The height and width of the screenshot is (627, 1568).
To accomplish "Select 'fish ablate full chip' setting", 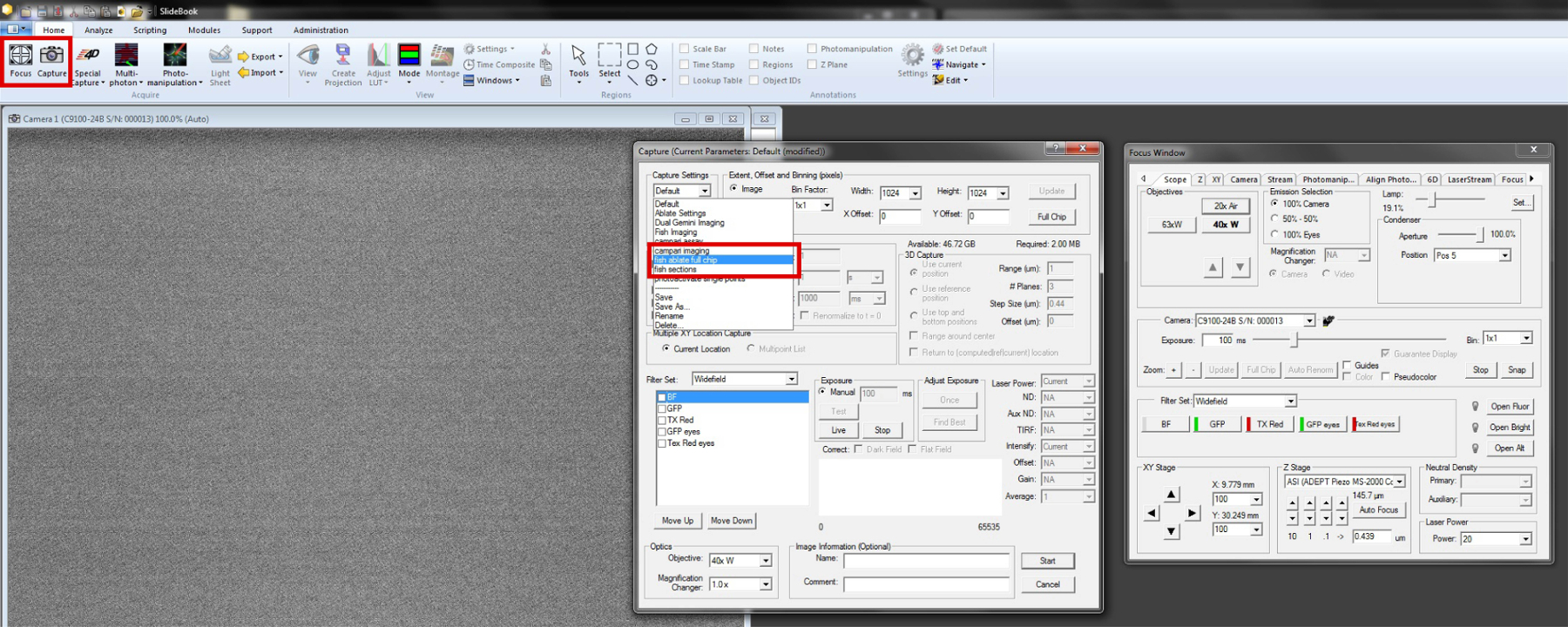I will click(x=721, y=260).
